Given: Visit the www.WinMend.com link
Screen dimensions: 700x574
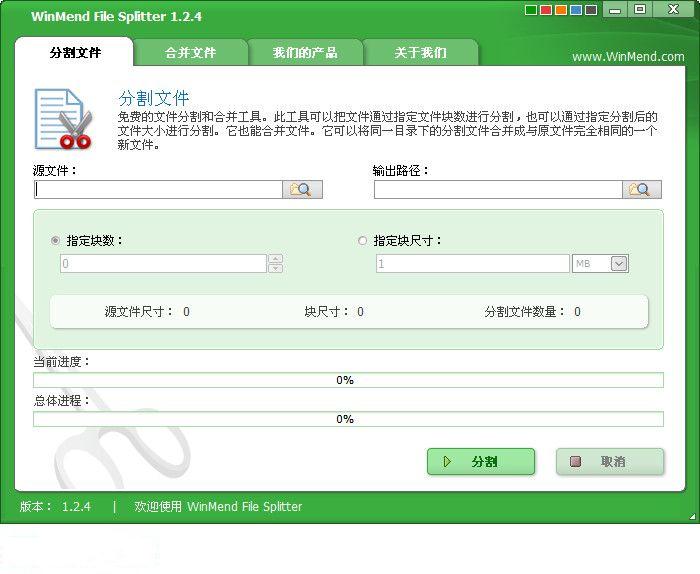Looking at the screenshot, I should 628,57.
